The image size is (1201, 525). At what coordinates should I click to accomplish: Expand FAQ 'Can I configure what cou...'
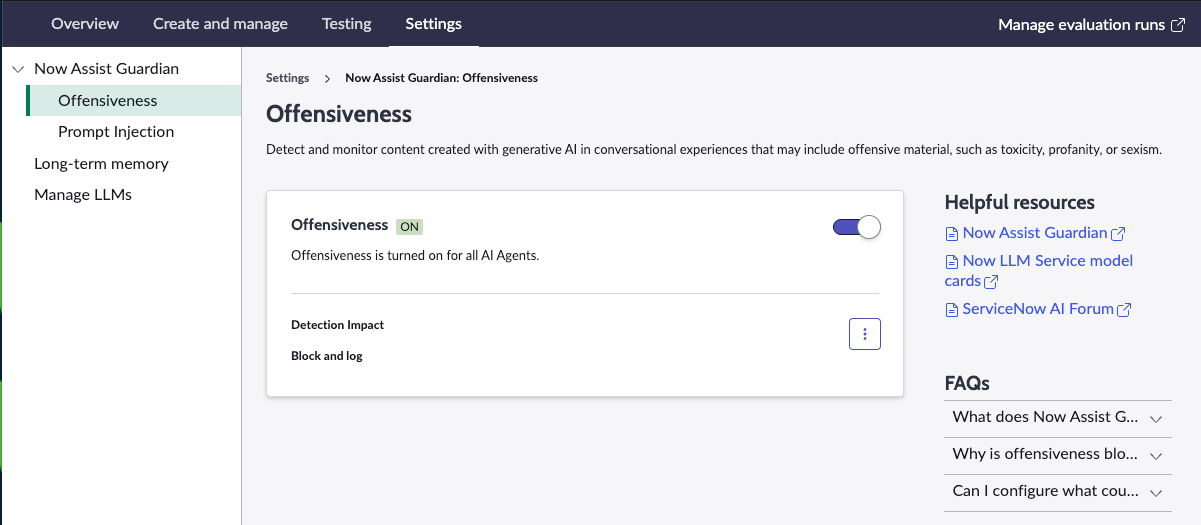coord(1058,491)
